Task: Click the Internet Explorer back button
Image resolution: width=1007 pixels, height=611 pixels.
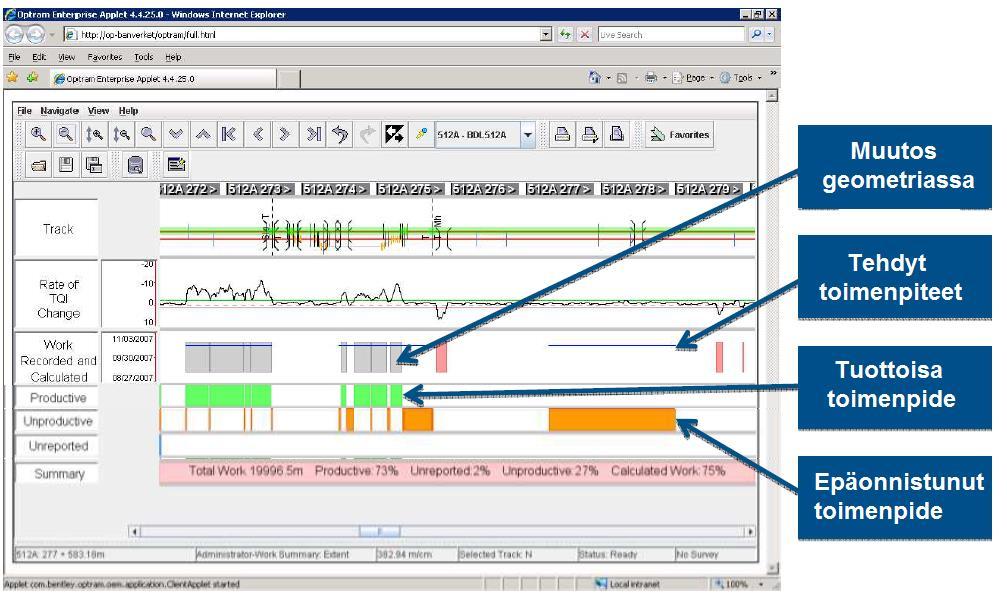Action: [x=14, y=34]
